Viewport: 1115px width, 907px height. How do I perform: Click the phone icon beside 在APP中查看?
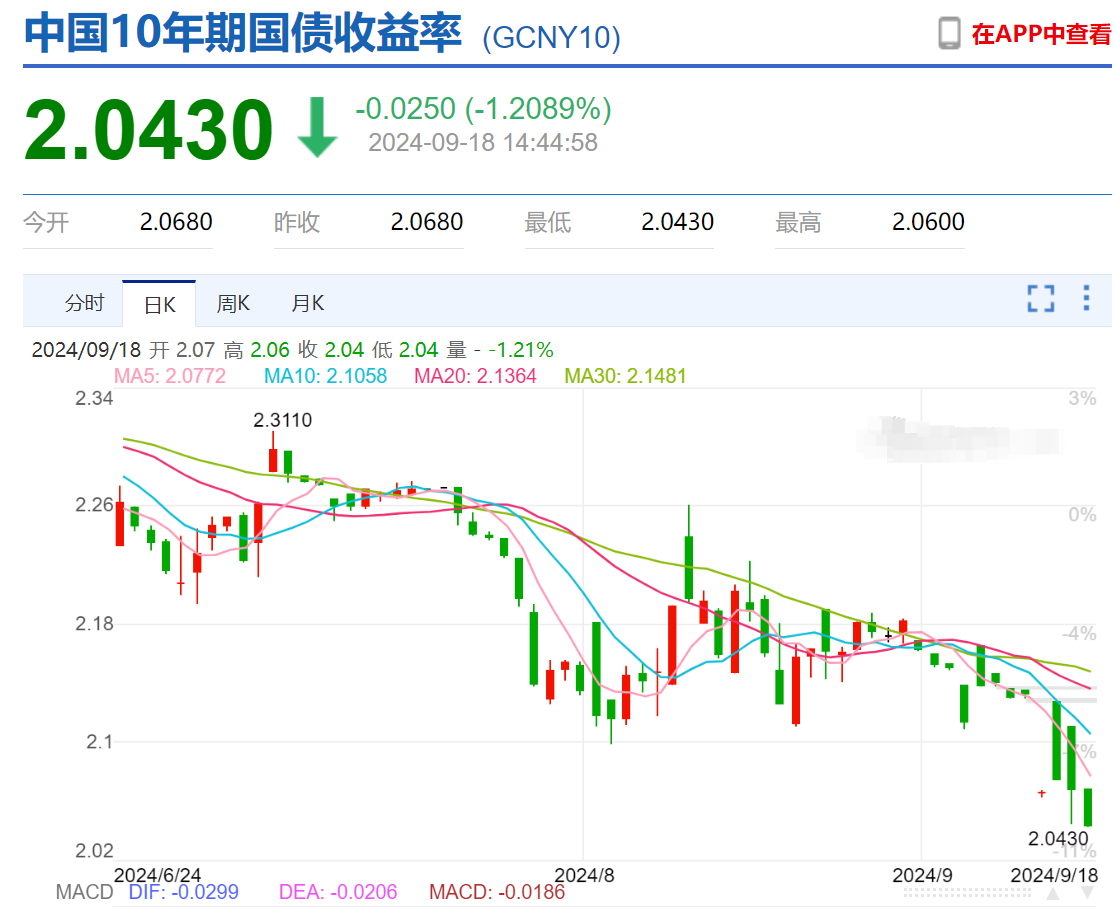[x=949, y=33]
